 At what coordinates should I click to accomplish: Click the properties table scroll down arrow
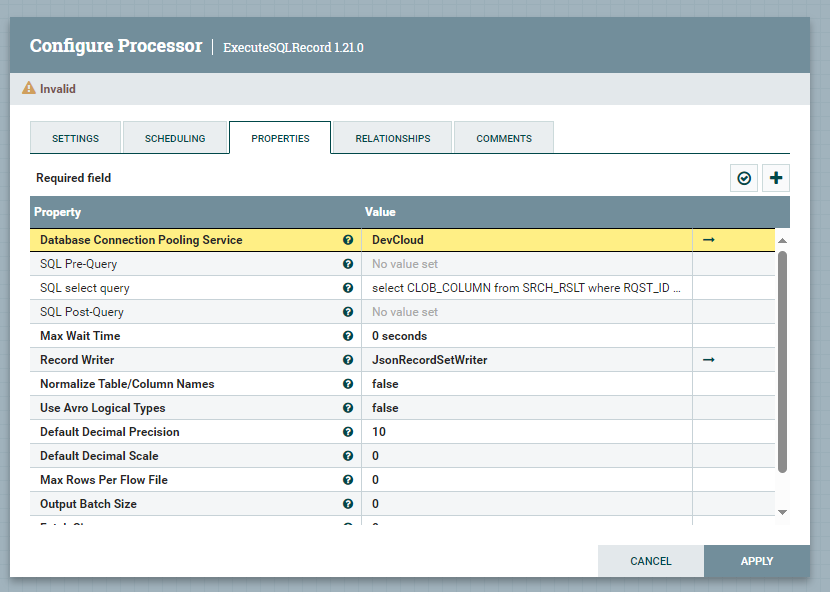pyautogui.click(x=782, y=512)
